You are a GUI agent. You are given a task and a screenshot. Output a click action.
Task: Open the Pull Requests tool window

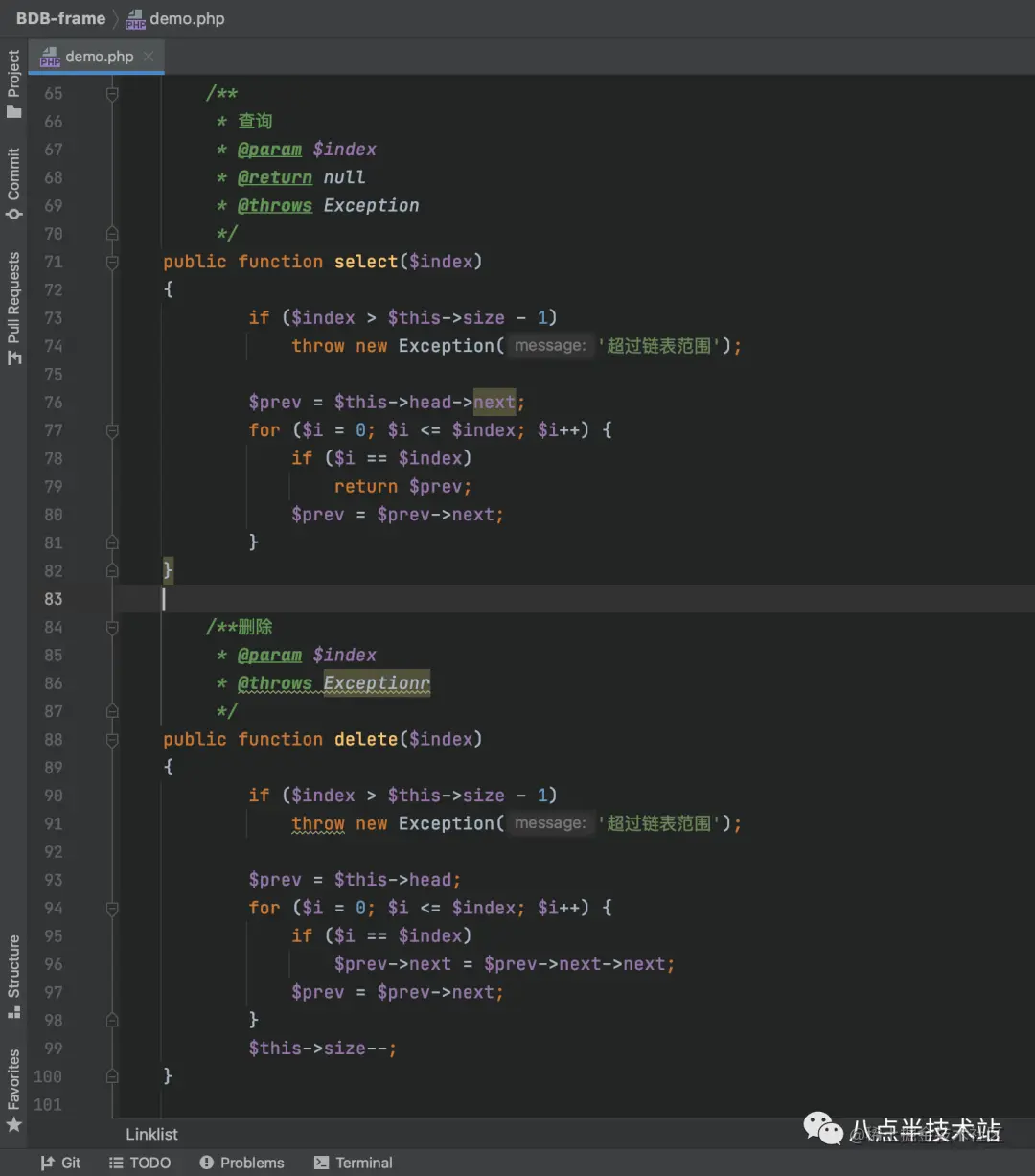pyautogui.click(x=13, y=309)
